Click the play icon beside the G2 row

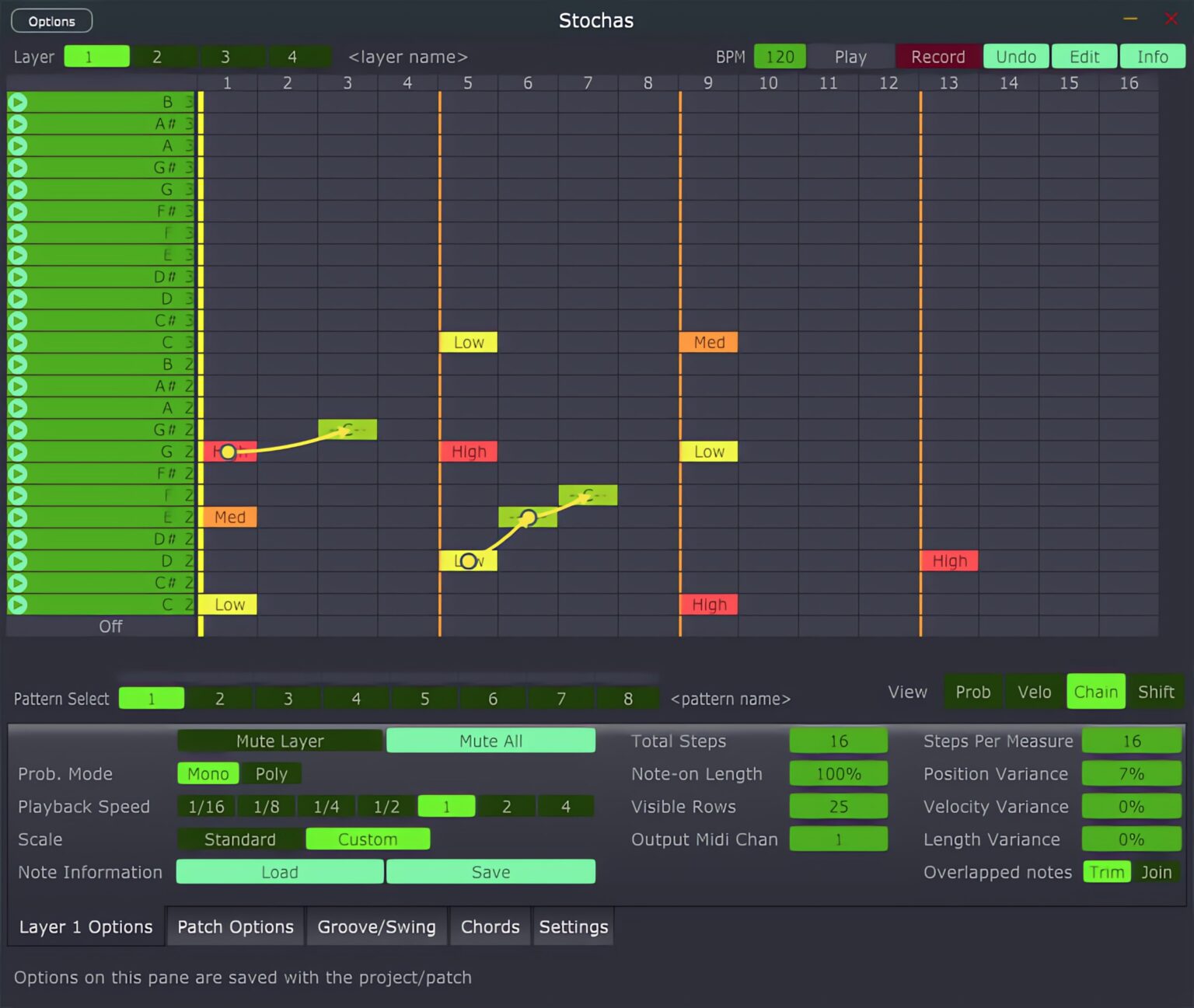[x=17, y=451]
